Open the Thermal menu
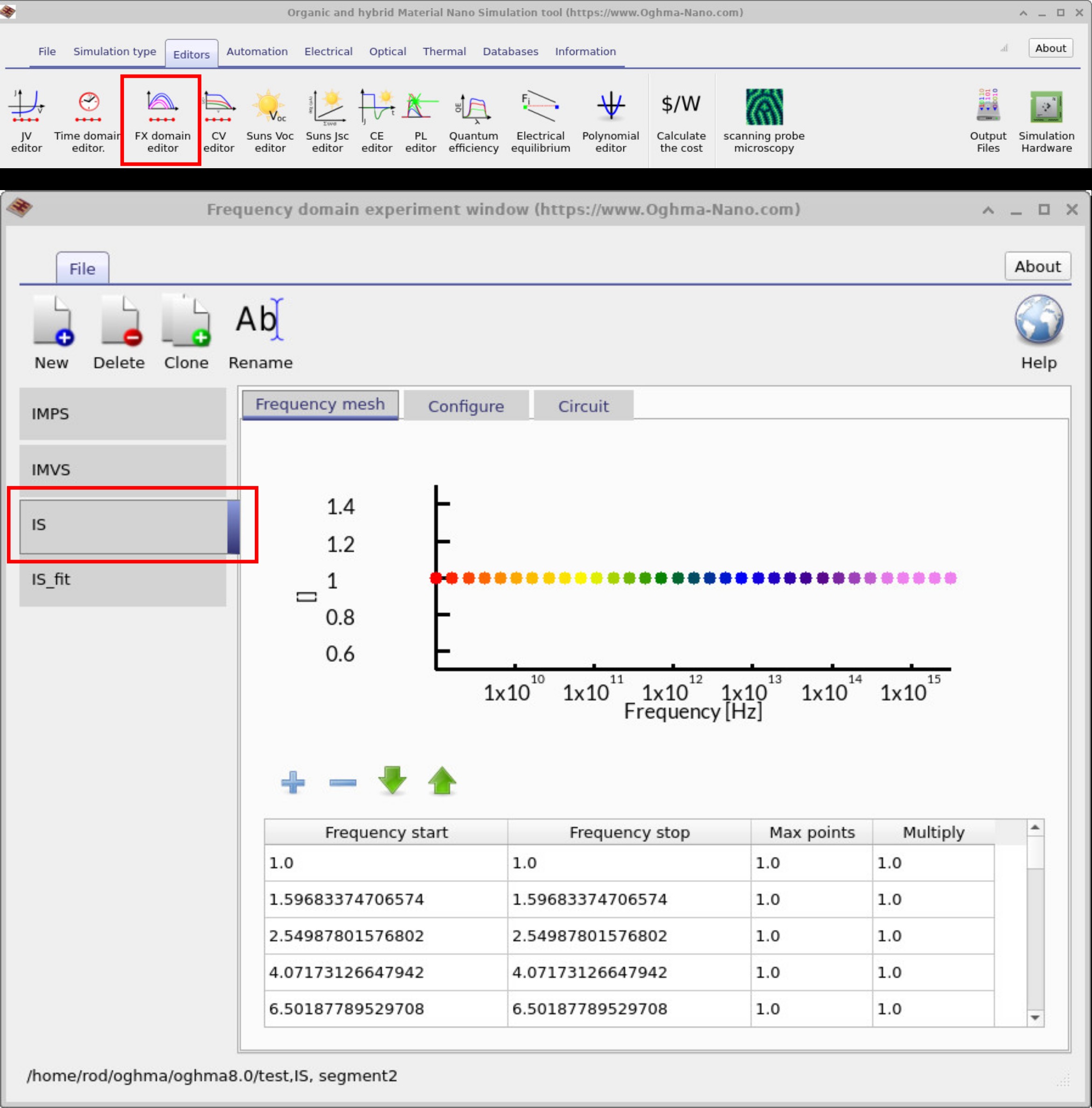 (x=444, y=51)
